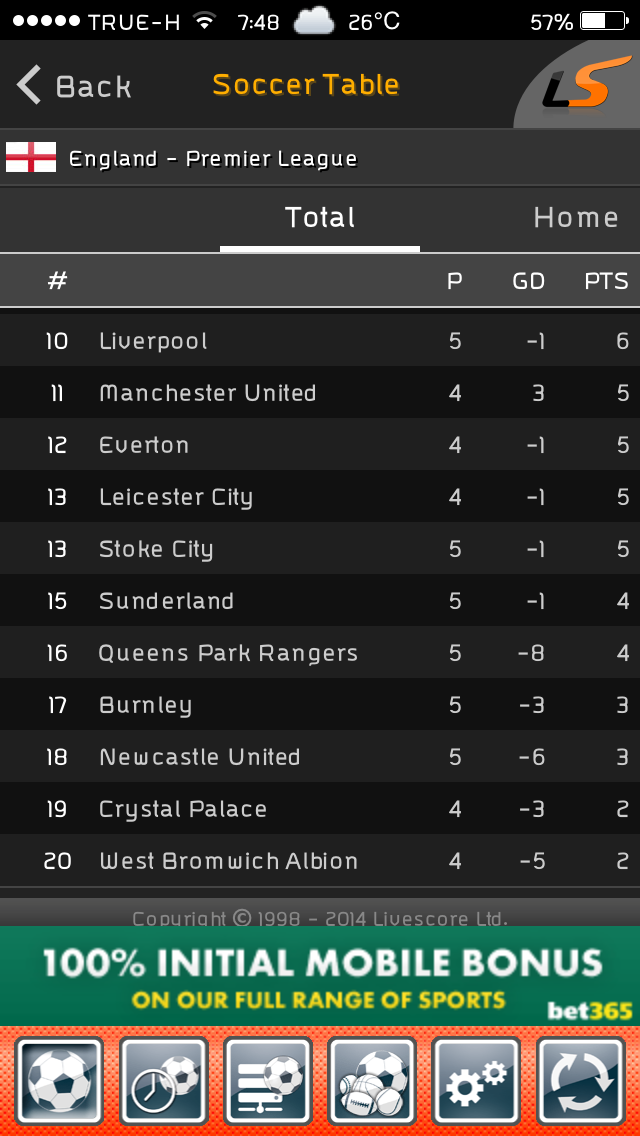Tap the bet365 mobile bonus banner
This screenshot has width=640, height=1136.
tap(320, 975)
